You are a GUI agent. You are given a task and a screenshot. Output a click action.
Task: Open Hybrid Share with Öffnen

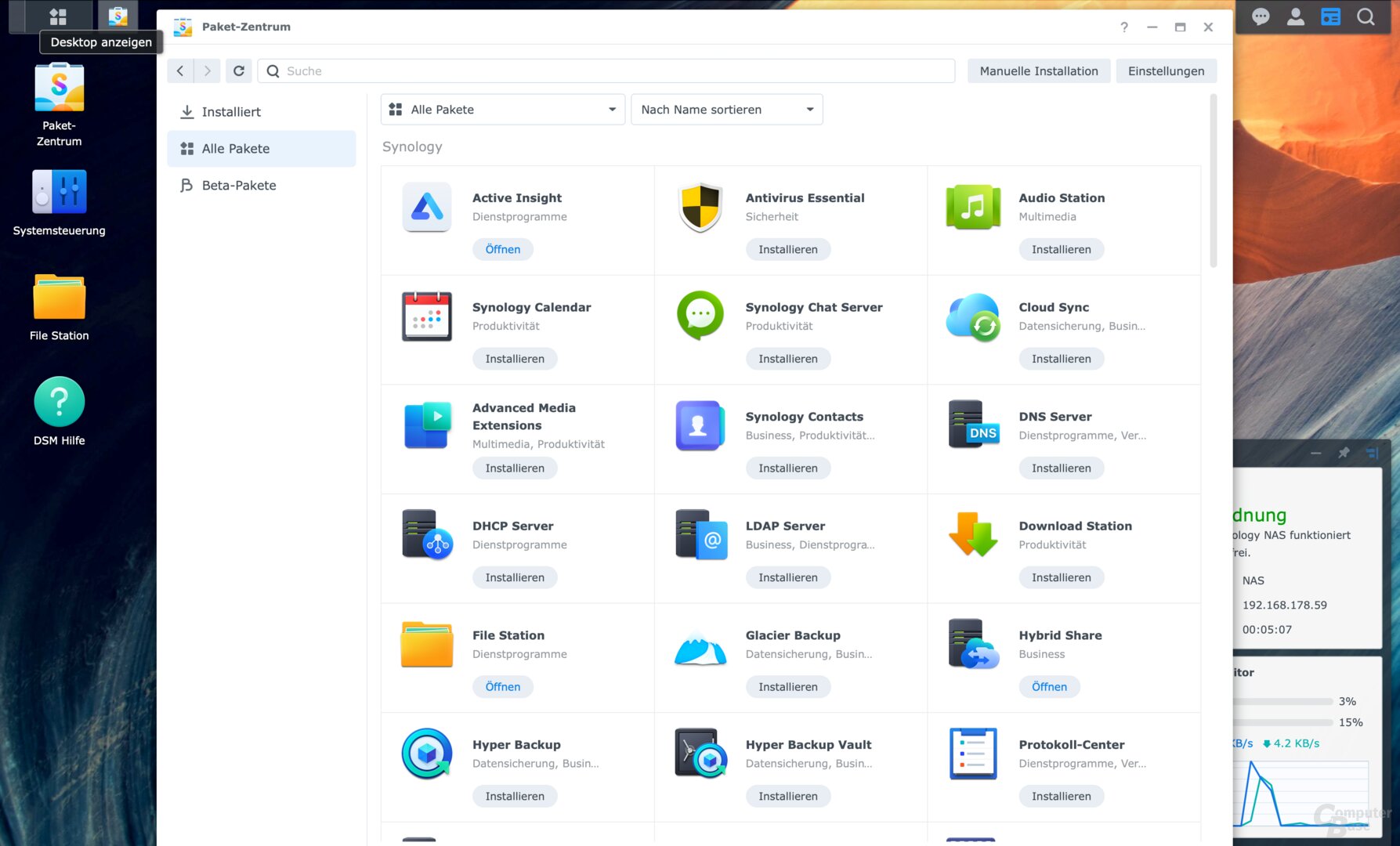1049,687
